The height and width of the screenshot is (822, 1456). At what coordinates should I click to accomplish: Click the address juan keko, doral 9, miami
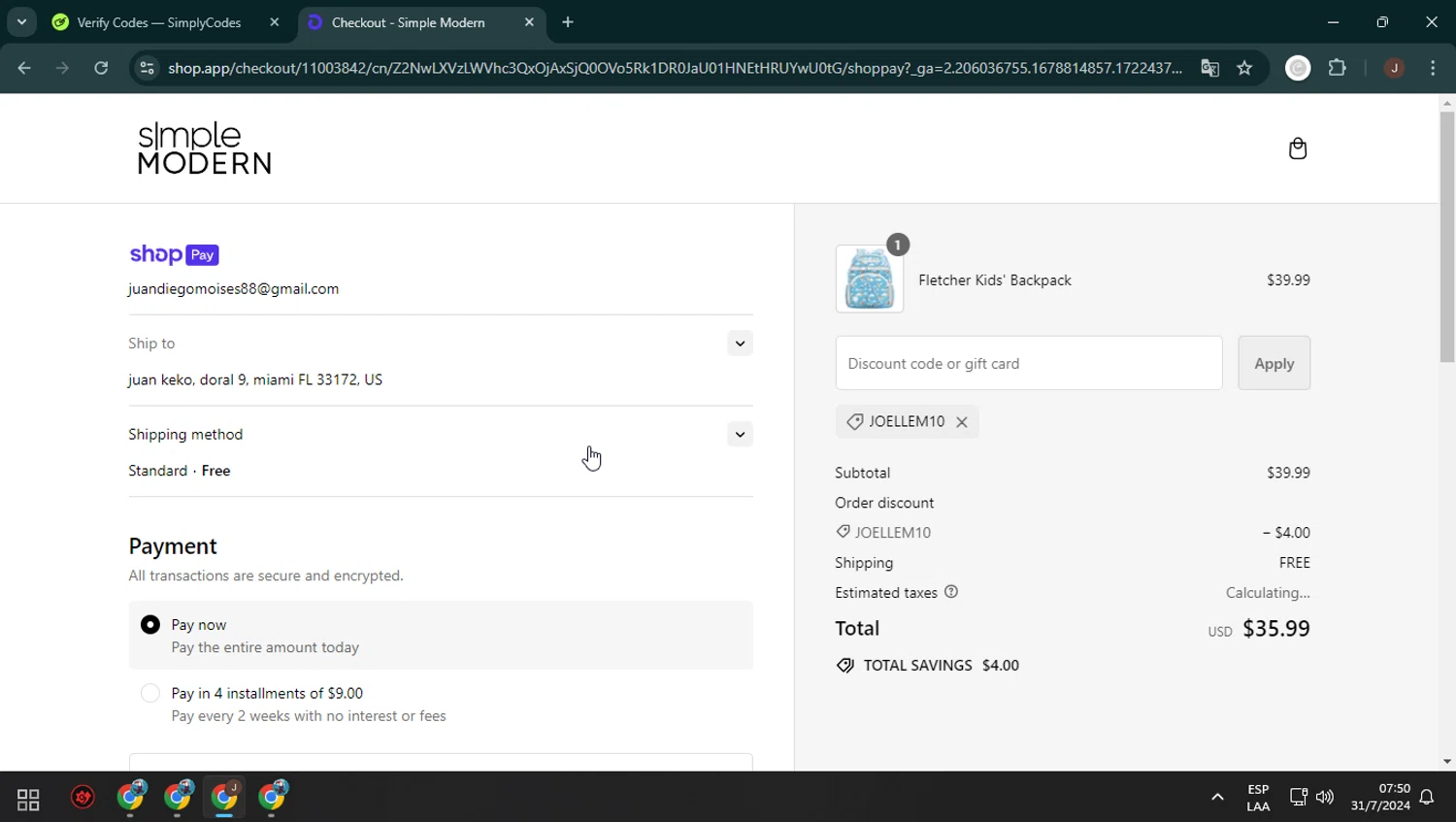[255, 379]
